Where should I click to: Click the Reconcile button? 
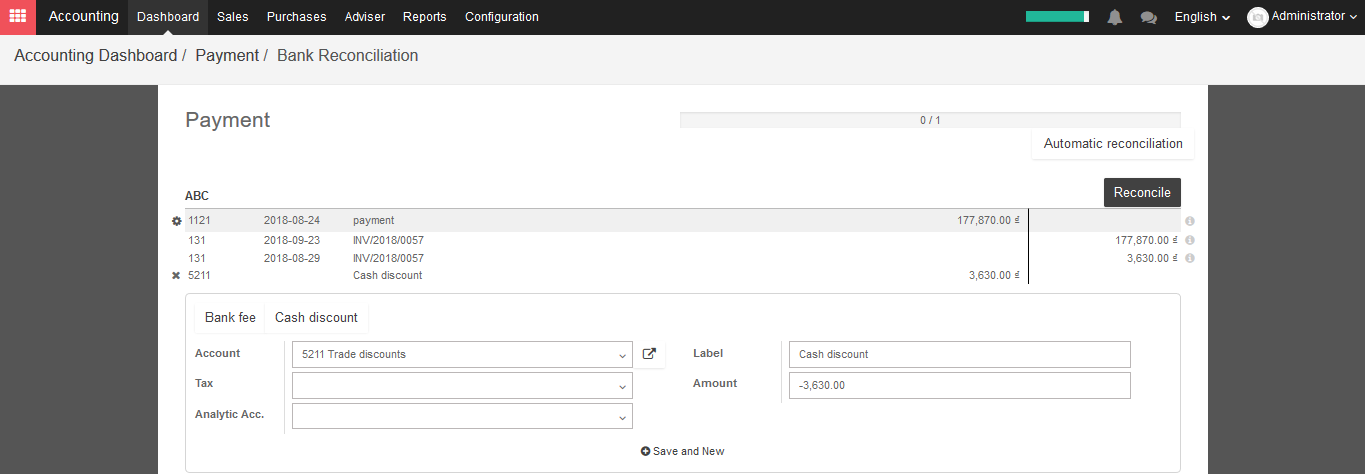[1142, 192]
